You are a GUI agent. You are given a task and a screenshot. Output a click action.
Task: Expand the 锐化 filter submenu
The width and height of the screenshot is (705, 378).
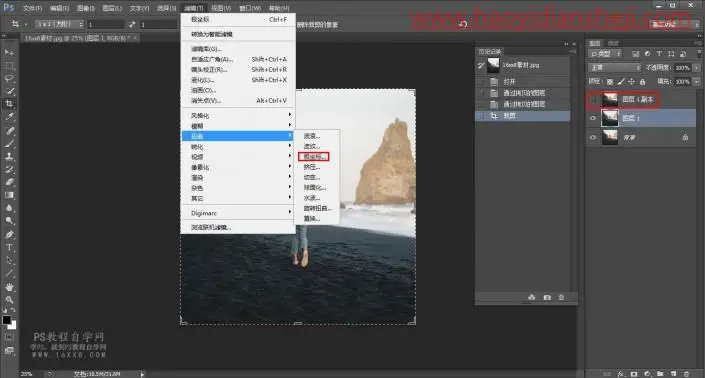(238, 147)
